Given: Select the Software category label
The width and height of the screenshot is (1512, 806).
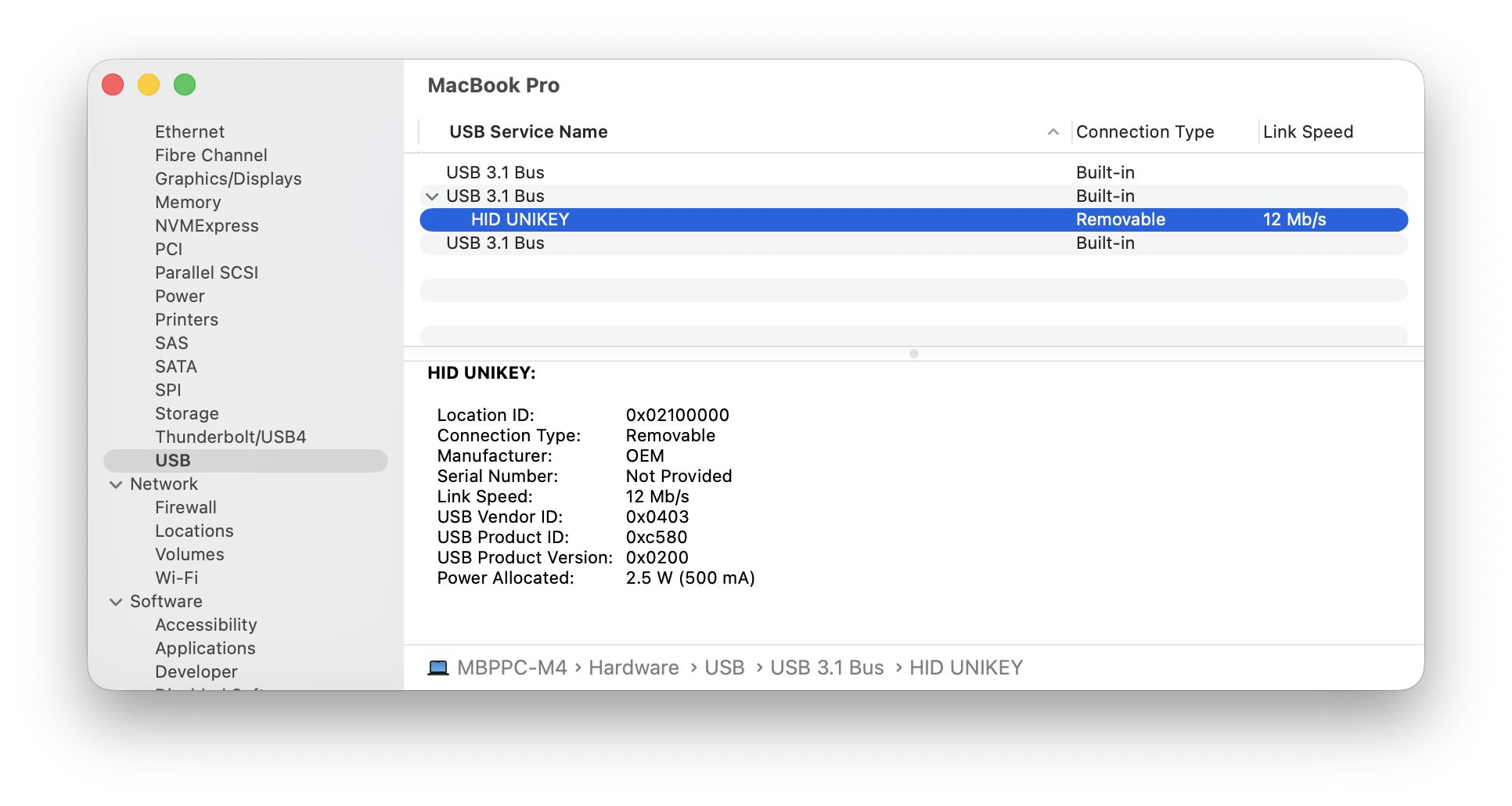Looking at the screenshot, I should (166, 601).
